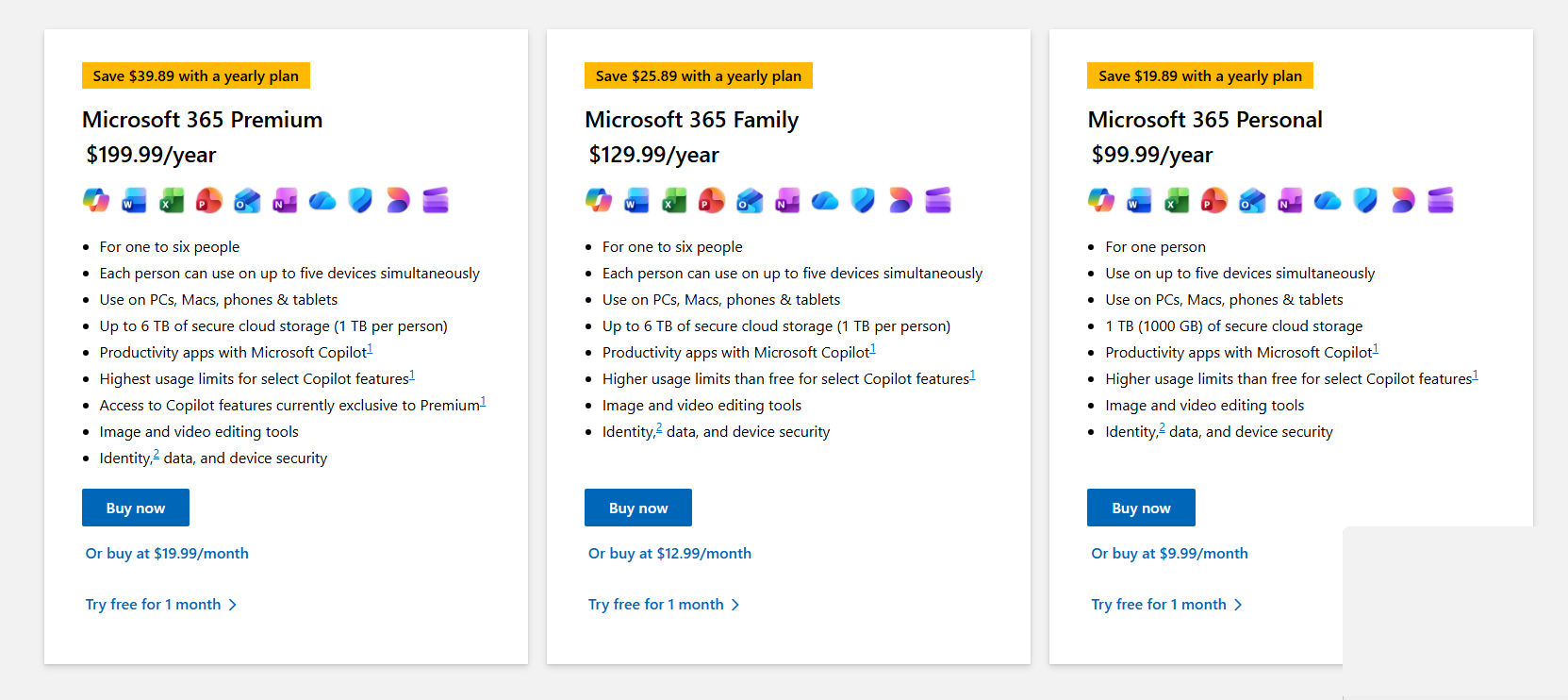The height and width of the screenshot is (700, 1568).
Task: Click the Word icon in the Premium card
Action: tap(134, 200)
